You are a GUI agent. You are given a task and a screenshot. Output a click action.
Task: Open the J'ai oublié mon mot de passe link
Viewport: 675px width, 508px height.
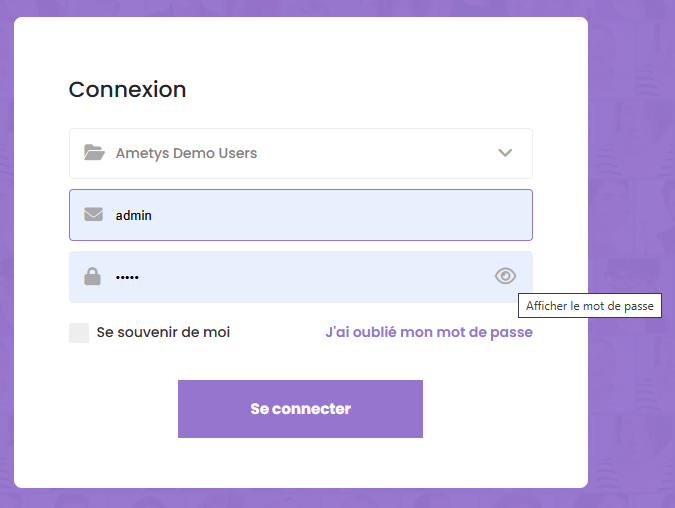click(429, 332)
